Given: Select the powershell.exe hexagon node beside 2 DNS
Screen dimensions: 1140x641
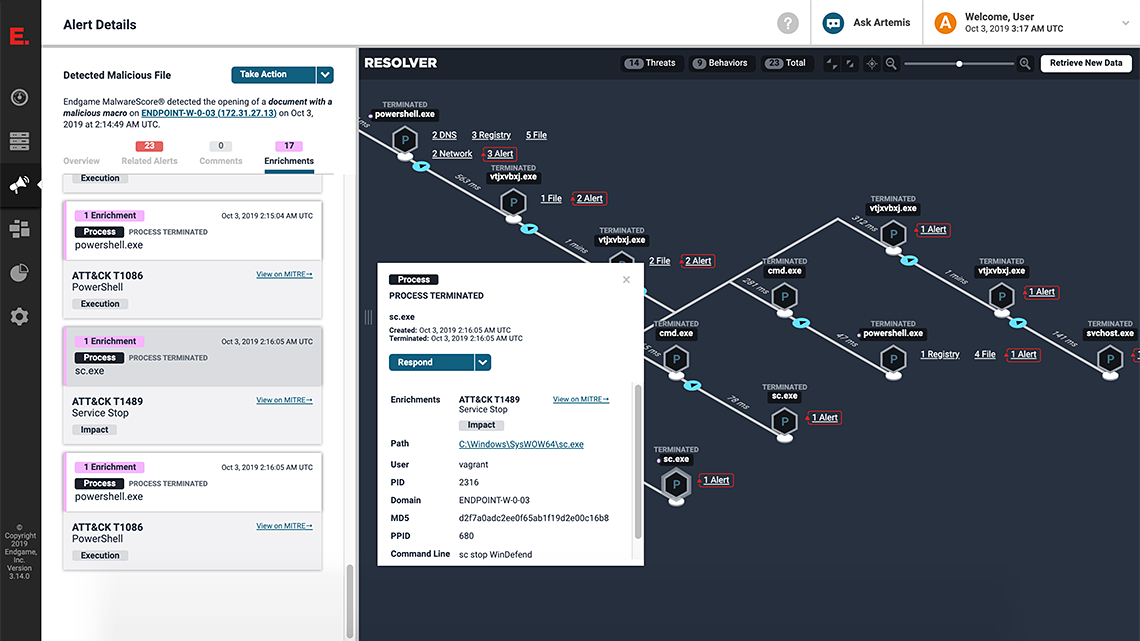Looking at the screenshot, I should 405,139.
